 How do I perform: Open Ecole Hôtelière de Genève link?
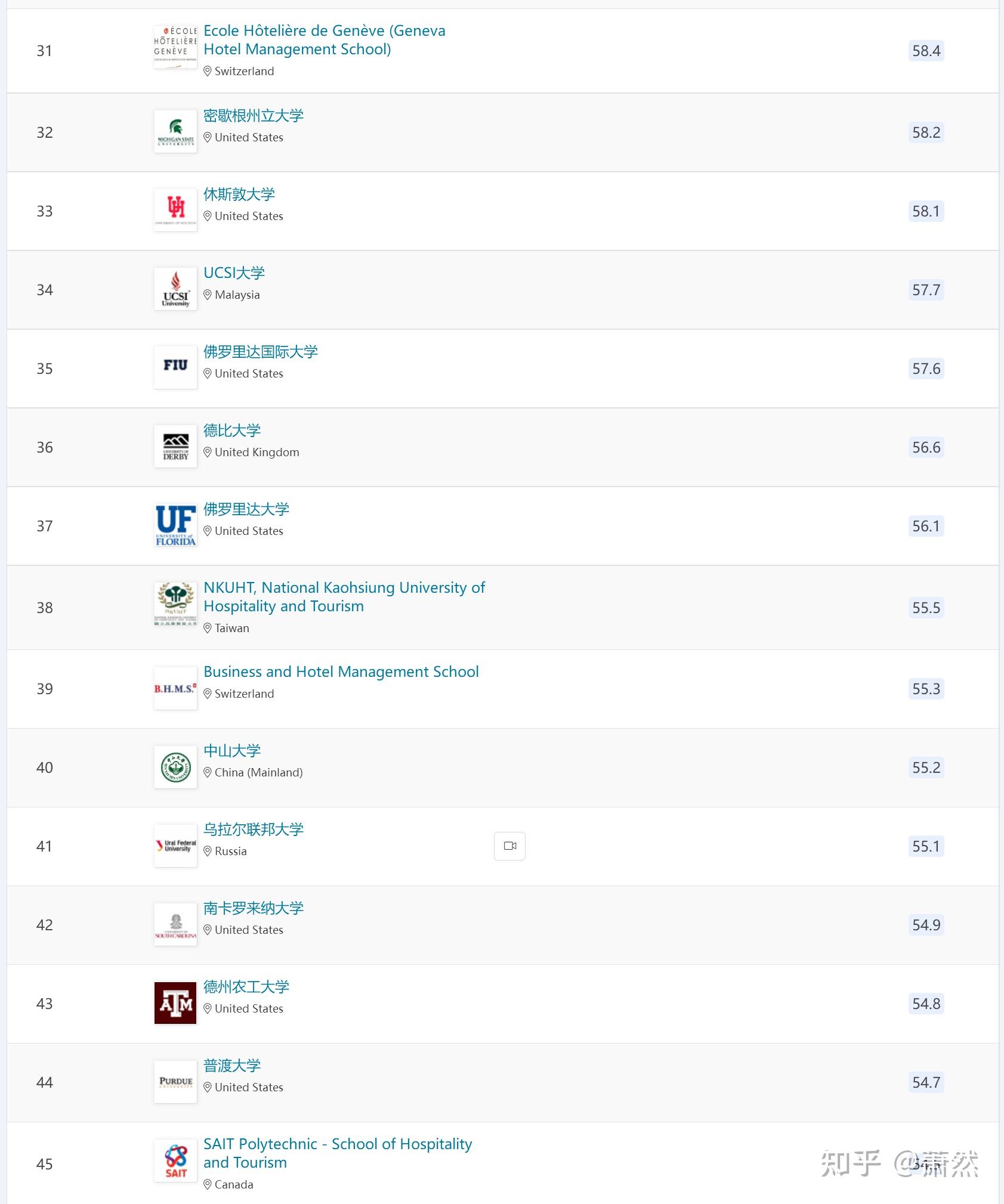point(324,40)
